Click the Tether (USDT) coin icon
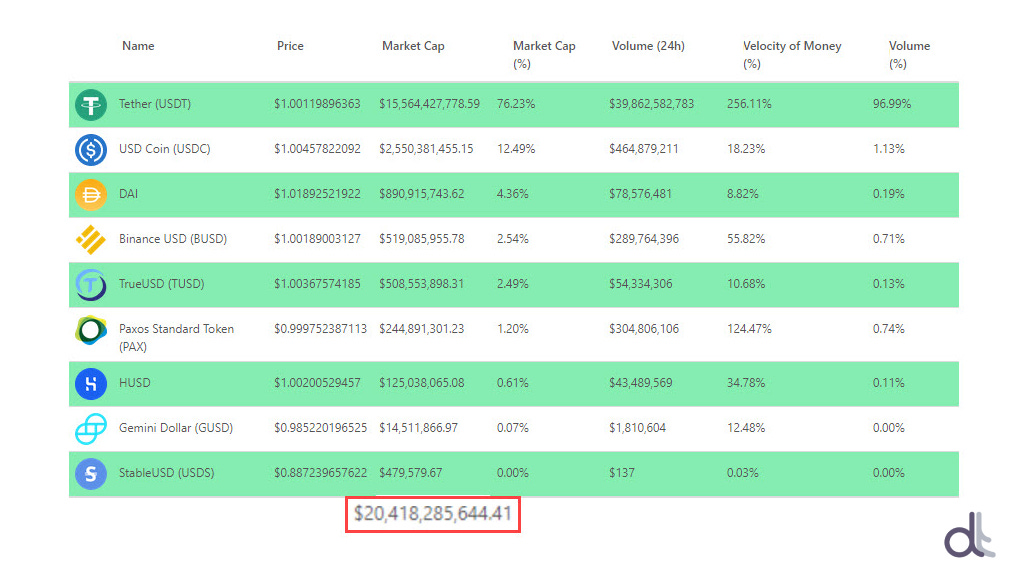 pyautogui.click(x=91, y=104)
